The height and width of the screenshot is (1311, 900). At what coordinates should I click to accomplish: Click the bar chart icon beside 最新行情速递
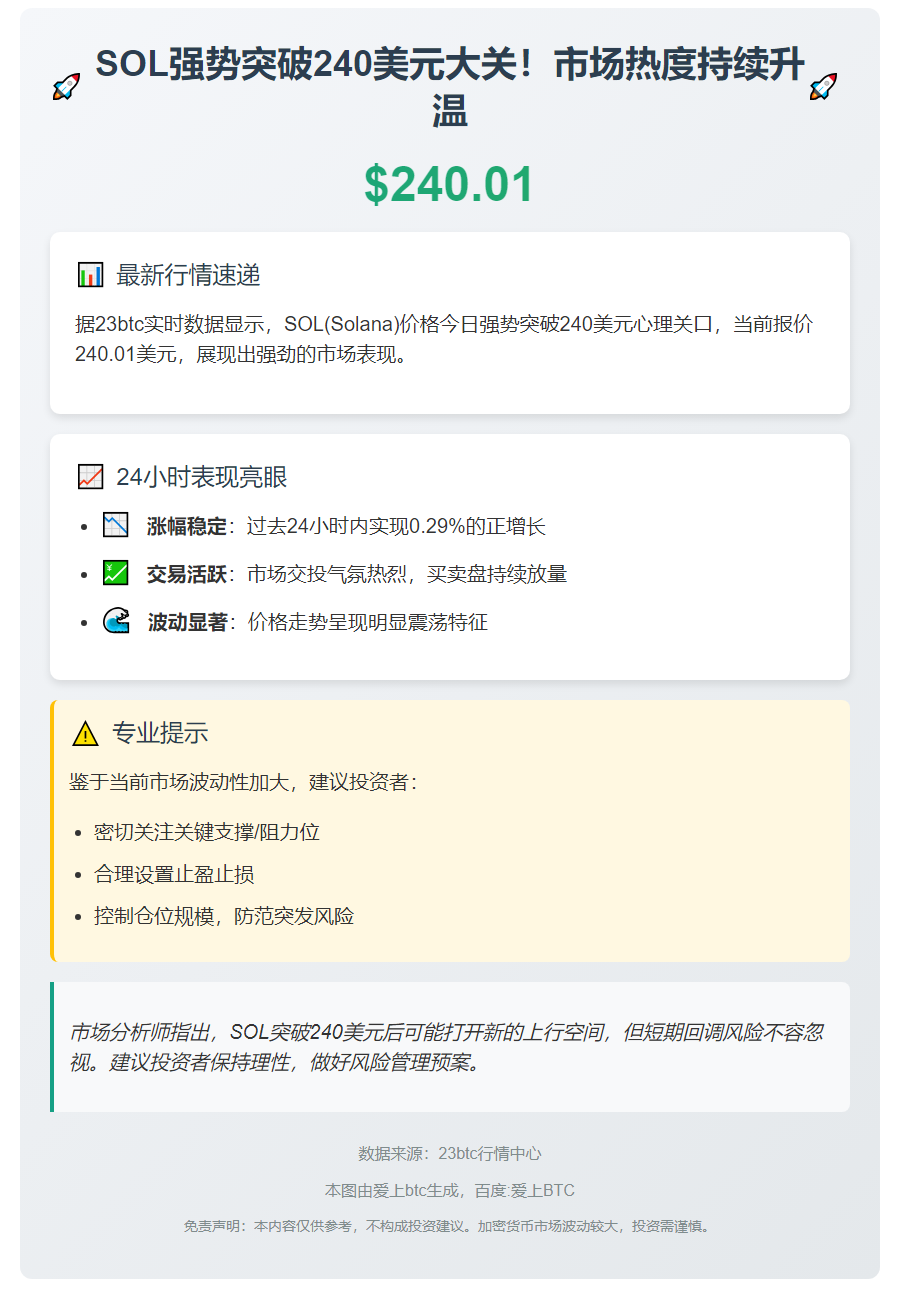tap(90, 275)
